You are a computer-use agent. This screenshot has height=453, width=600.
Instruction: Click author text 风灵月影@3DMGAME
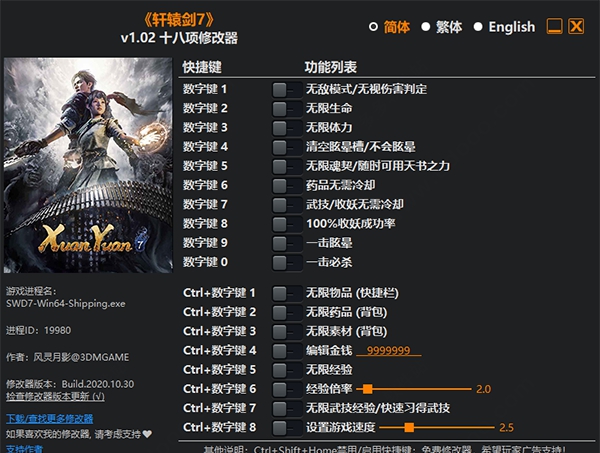[82, 357]
